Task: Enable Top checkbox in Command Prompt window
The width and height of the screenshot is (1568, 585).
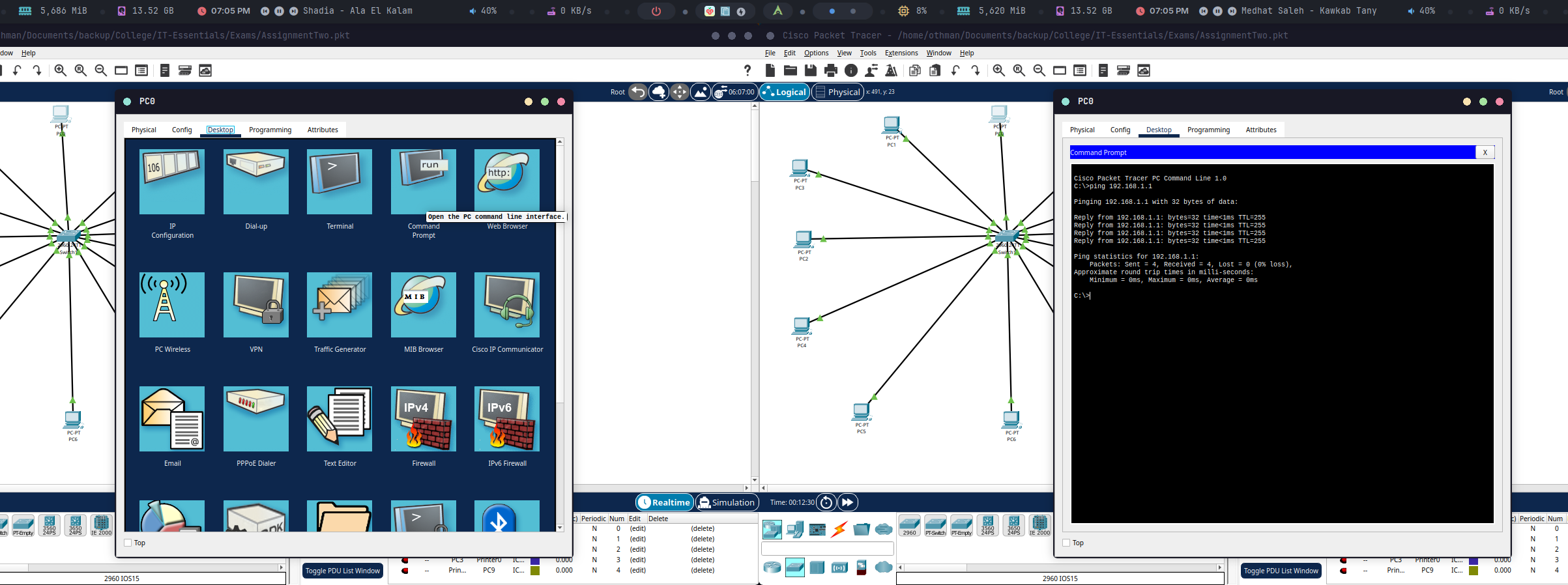Action: [1066, 543]
